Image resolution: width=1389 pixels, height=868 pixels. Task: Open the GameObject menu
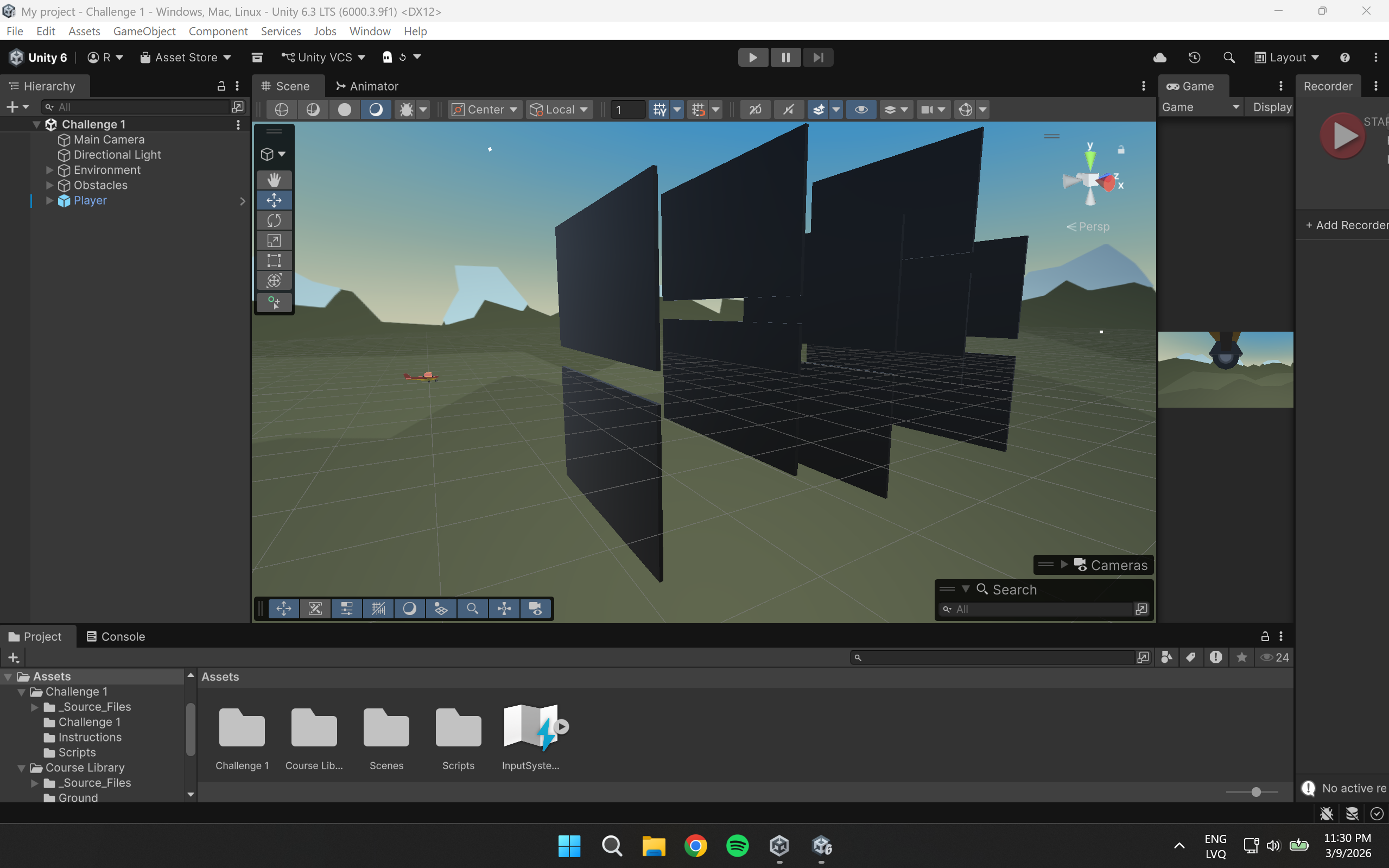click(144, 31)
